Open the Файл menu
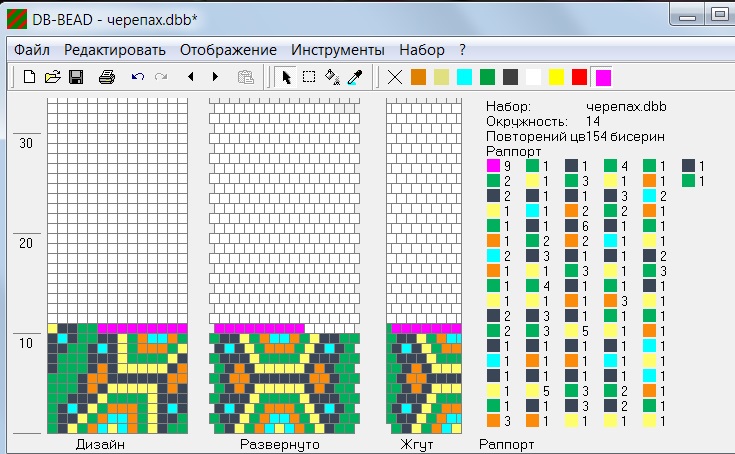This screenshot has height=454, width=735. pyautogui.click(x=32, y=49)
